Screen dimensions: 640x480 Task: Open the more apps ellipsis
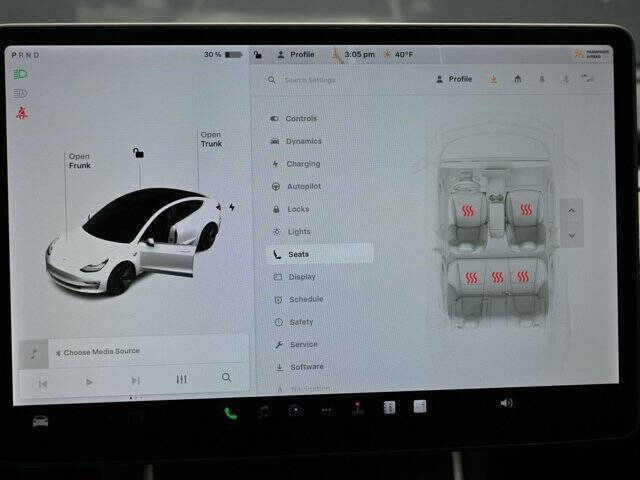tap(327, 410)
